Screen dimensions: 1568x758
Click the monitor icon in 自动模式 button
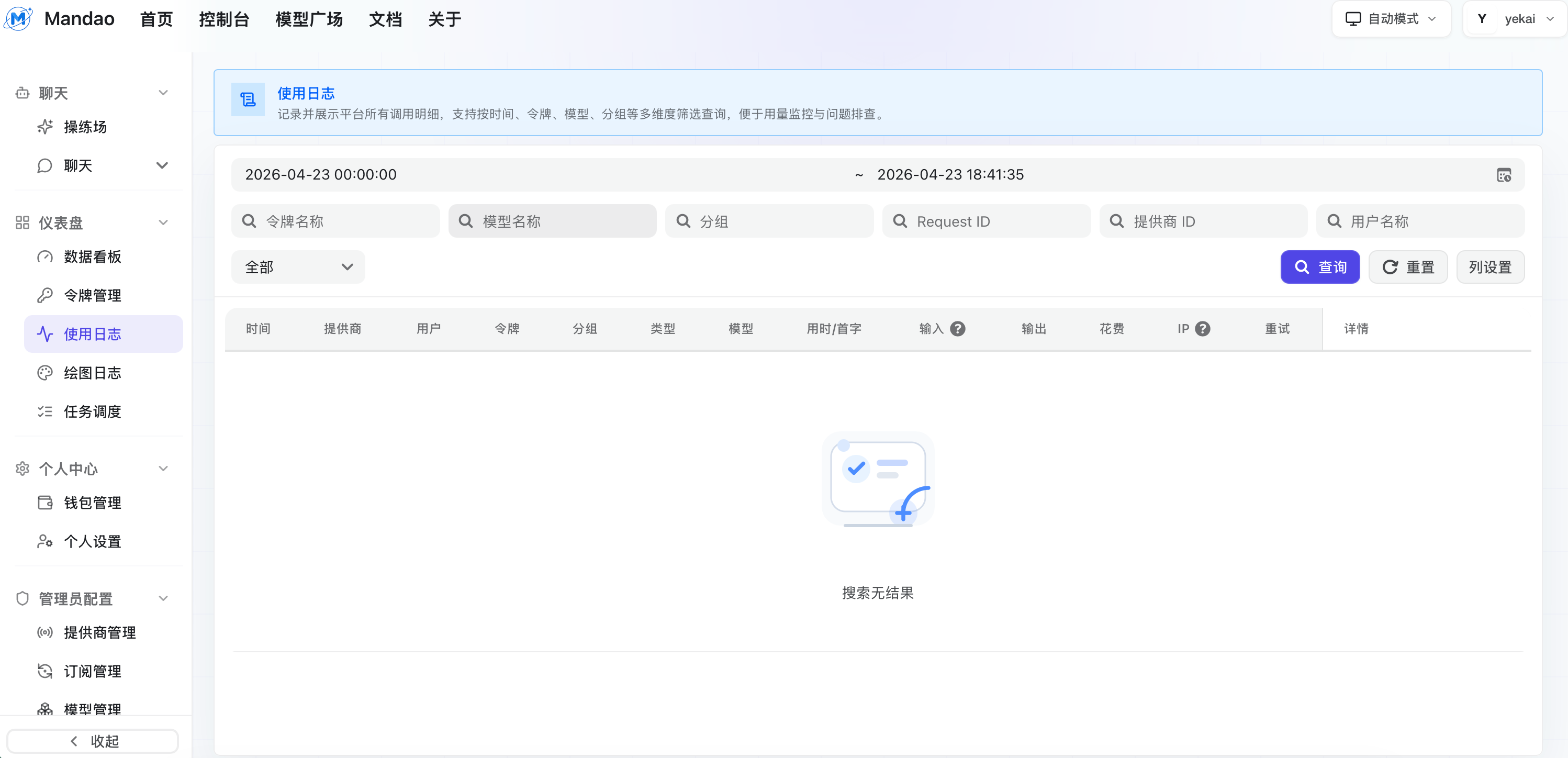pos(1352,19)
